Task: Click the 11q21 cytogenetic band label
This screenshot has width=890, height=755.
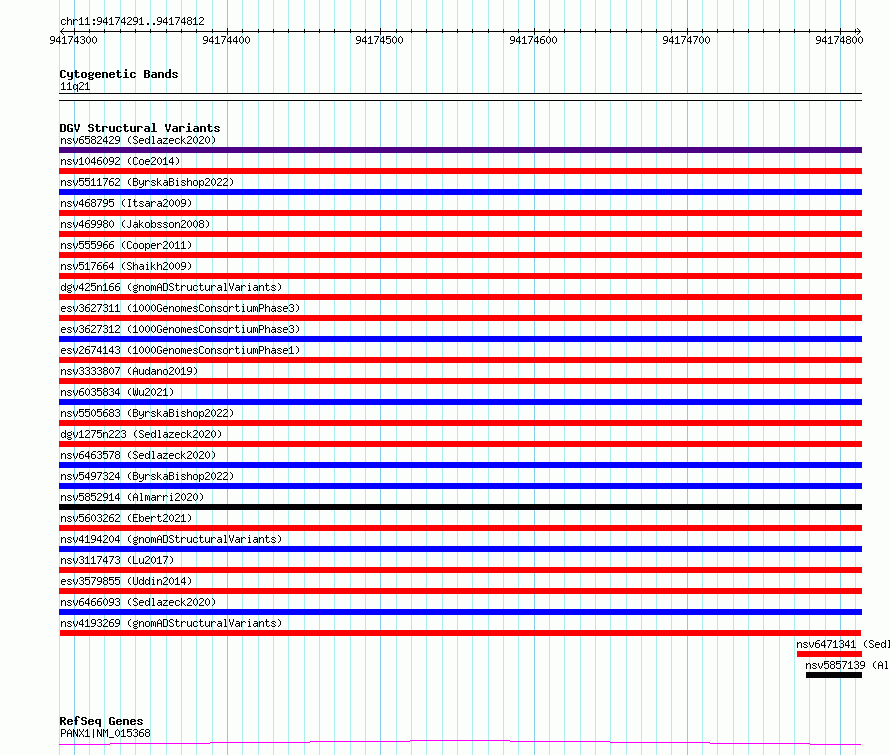Action: [x=75, y=86]
